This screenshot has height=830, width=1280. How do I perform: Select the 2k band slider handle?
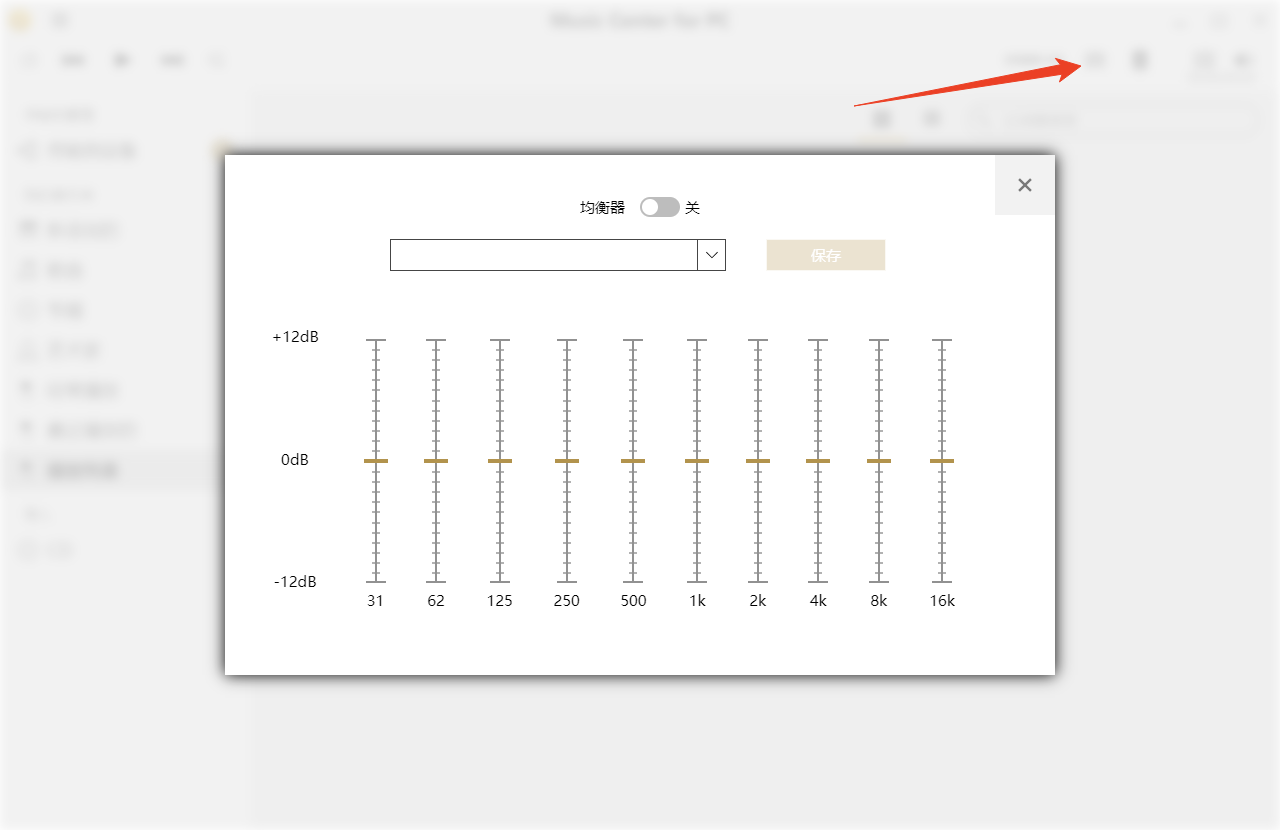(758, 461)
